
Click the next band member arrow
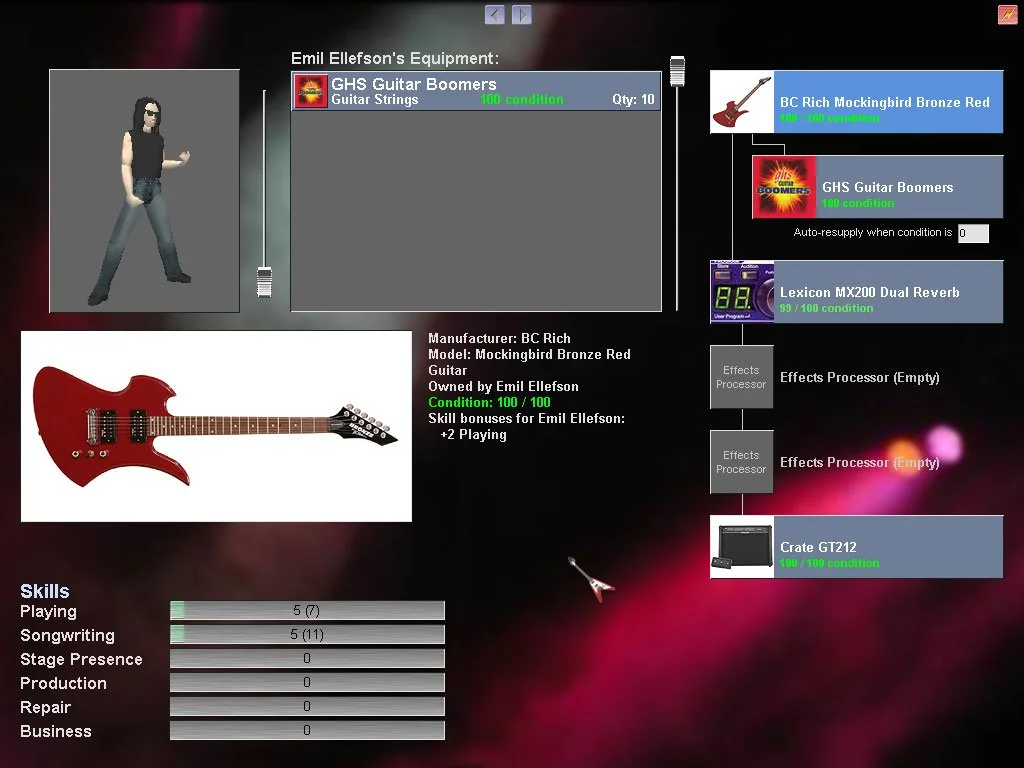tap(521, 14)
